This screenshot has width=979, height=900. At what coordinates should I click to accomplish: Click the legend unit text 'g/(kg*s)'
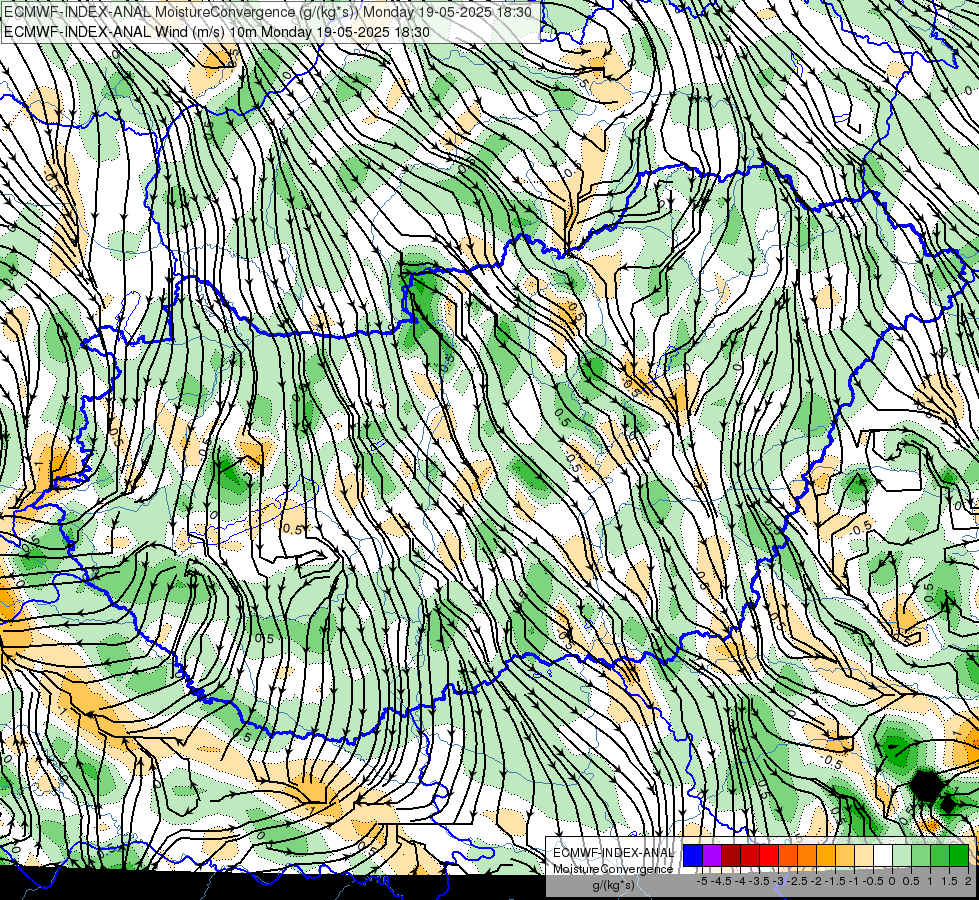click(613, 886)
